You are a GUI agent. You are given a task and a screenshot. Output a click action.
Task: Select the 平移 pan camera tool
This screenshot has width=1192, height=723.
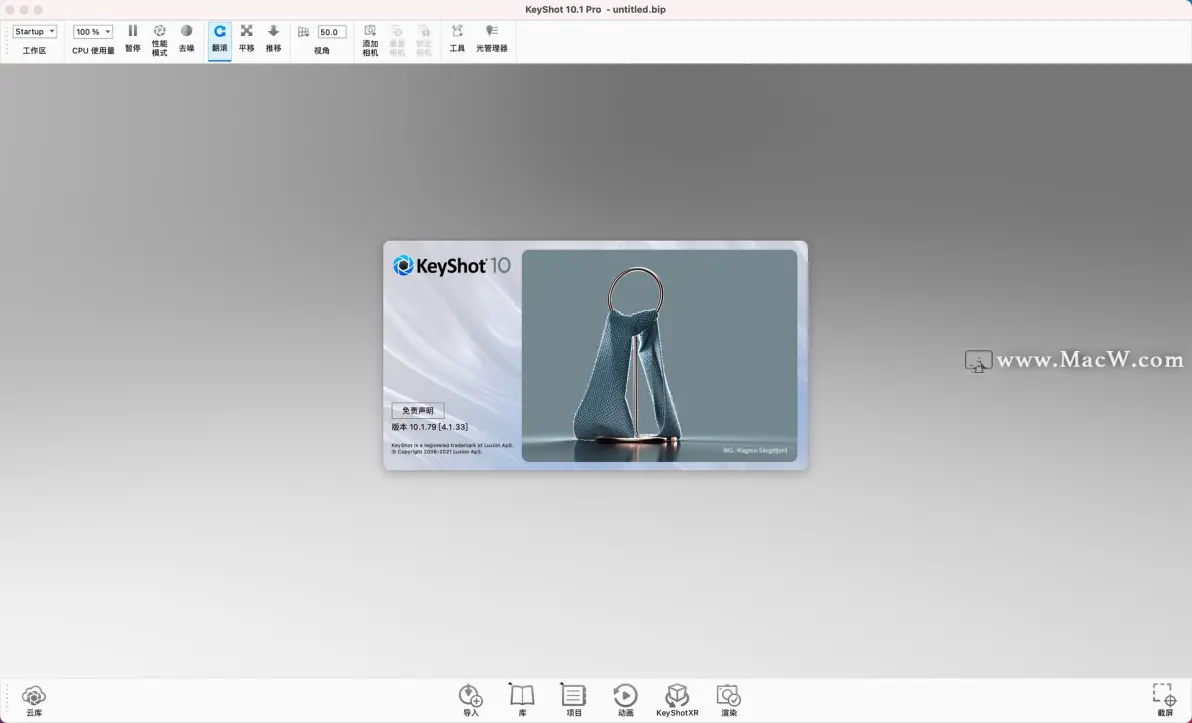click(246, 39)
